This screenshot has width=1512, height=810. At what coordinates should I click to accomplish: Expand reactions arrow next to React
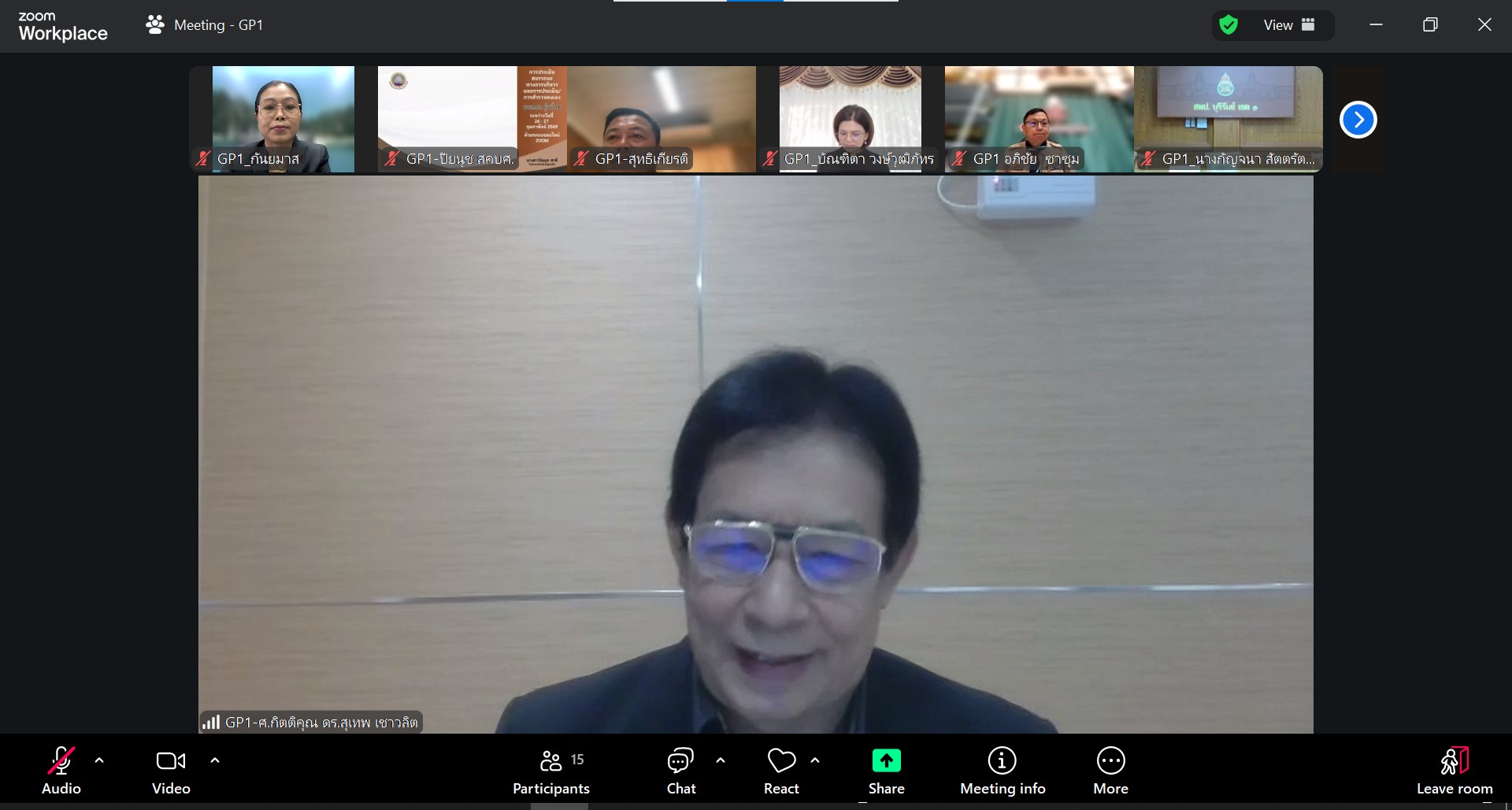[x=815, y=760]
